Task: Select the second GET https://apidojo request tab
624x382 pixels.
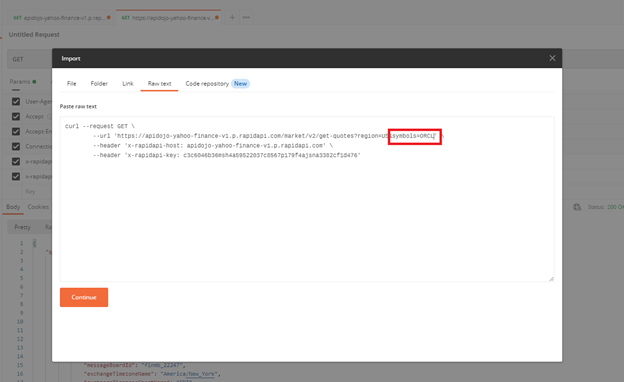Action: point(170,18)
